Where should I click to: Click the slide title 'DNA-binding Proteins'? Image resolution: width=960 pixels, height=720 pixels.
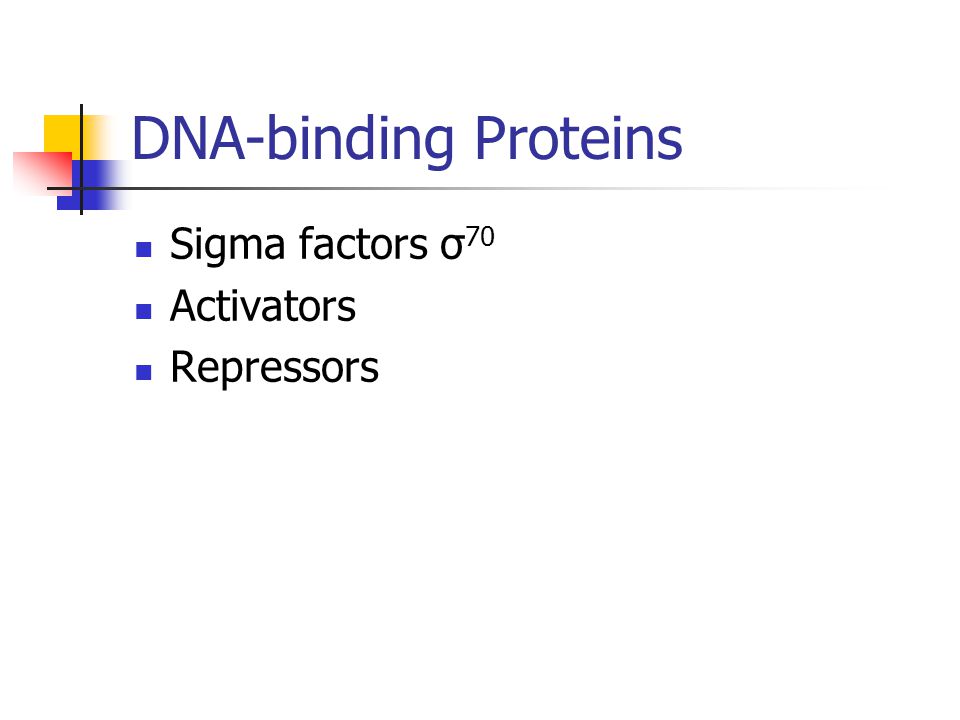[x=407, y=140]
